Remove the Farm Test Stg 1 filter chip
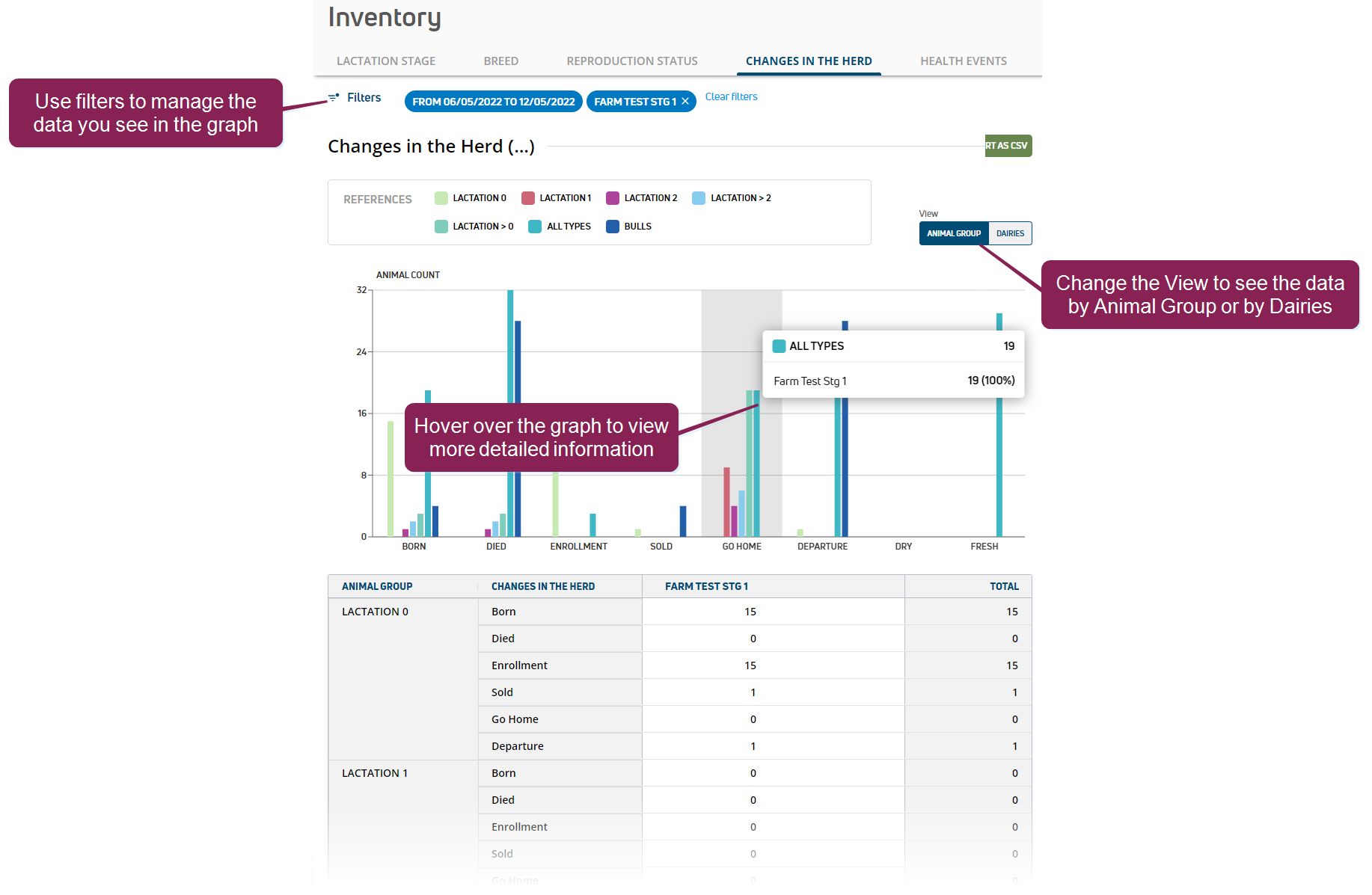 [685, 102]
